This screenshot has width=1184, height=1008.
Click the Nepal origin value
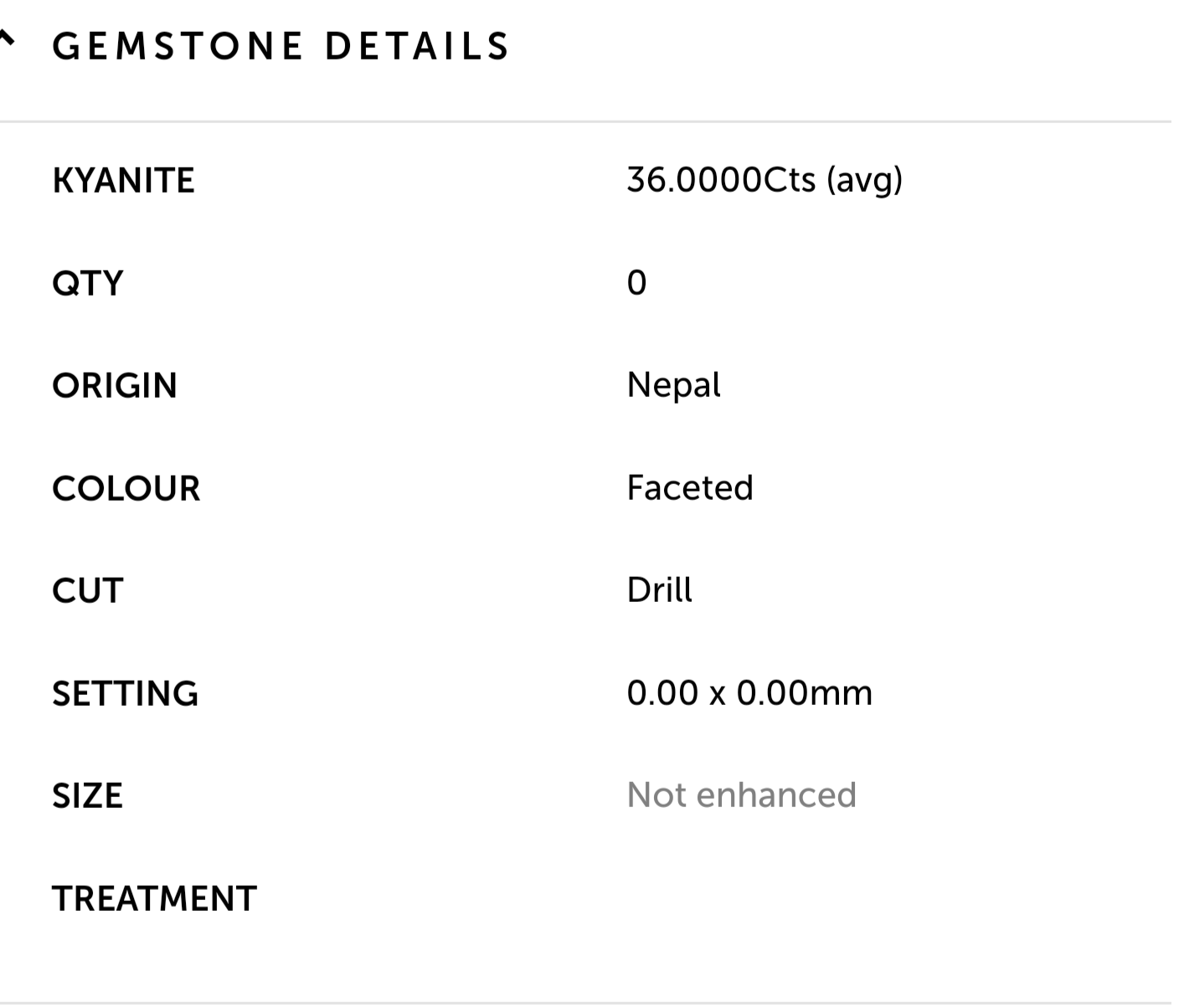click(x=673, y=386)
